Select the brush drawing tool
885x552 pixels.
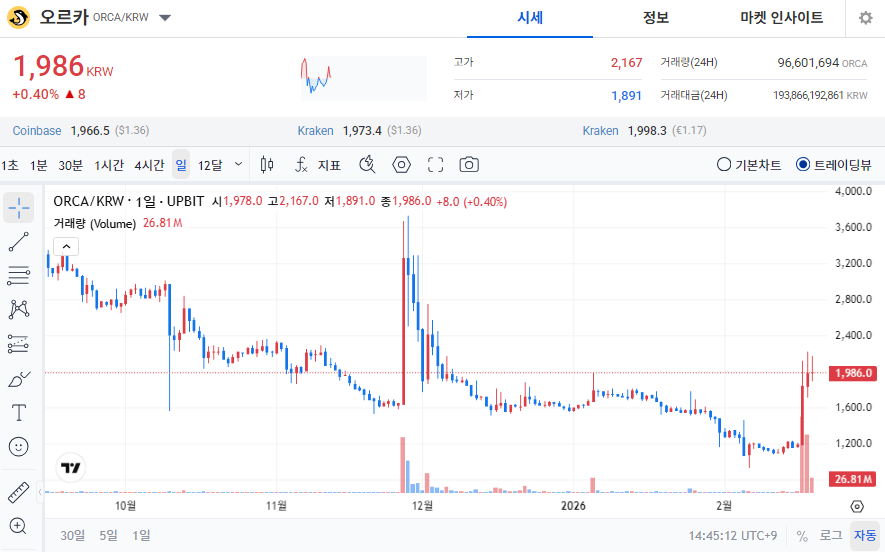point(19,379)
